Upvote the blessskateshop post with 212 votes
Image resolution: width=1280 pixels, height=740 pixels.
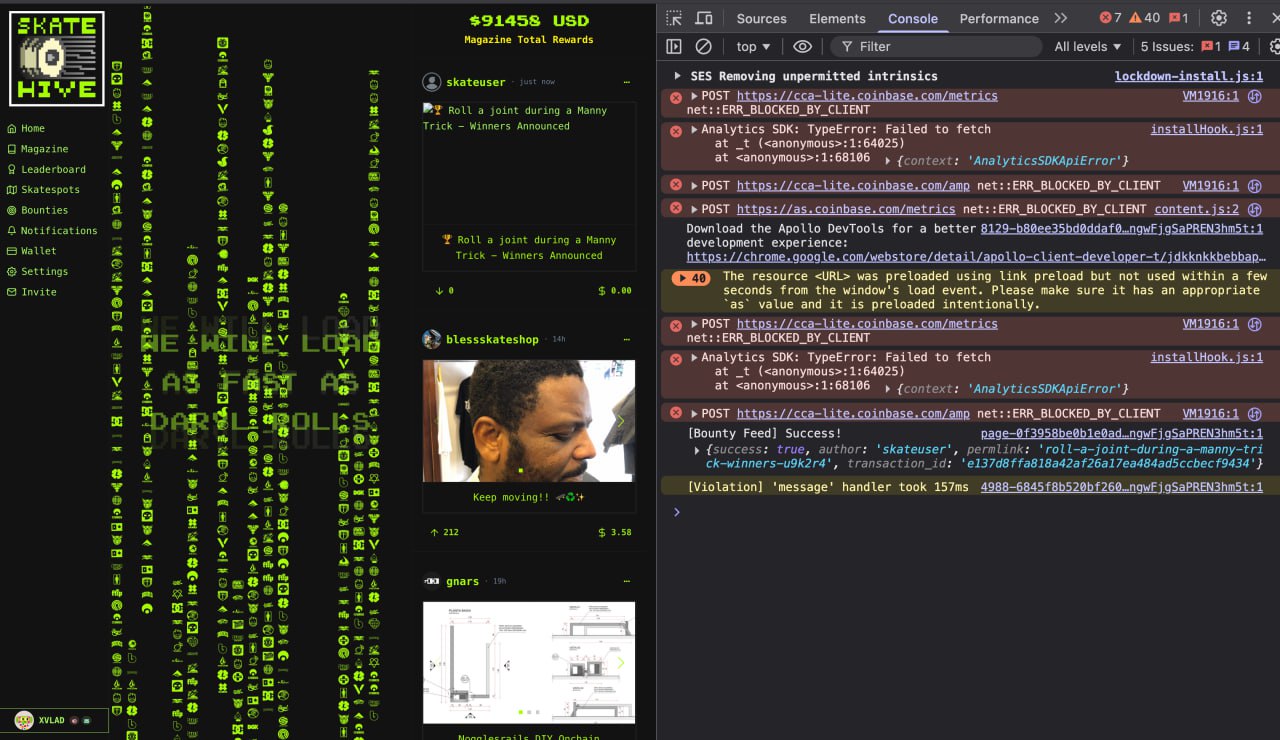click(x=436, y=532)
